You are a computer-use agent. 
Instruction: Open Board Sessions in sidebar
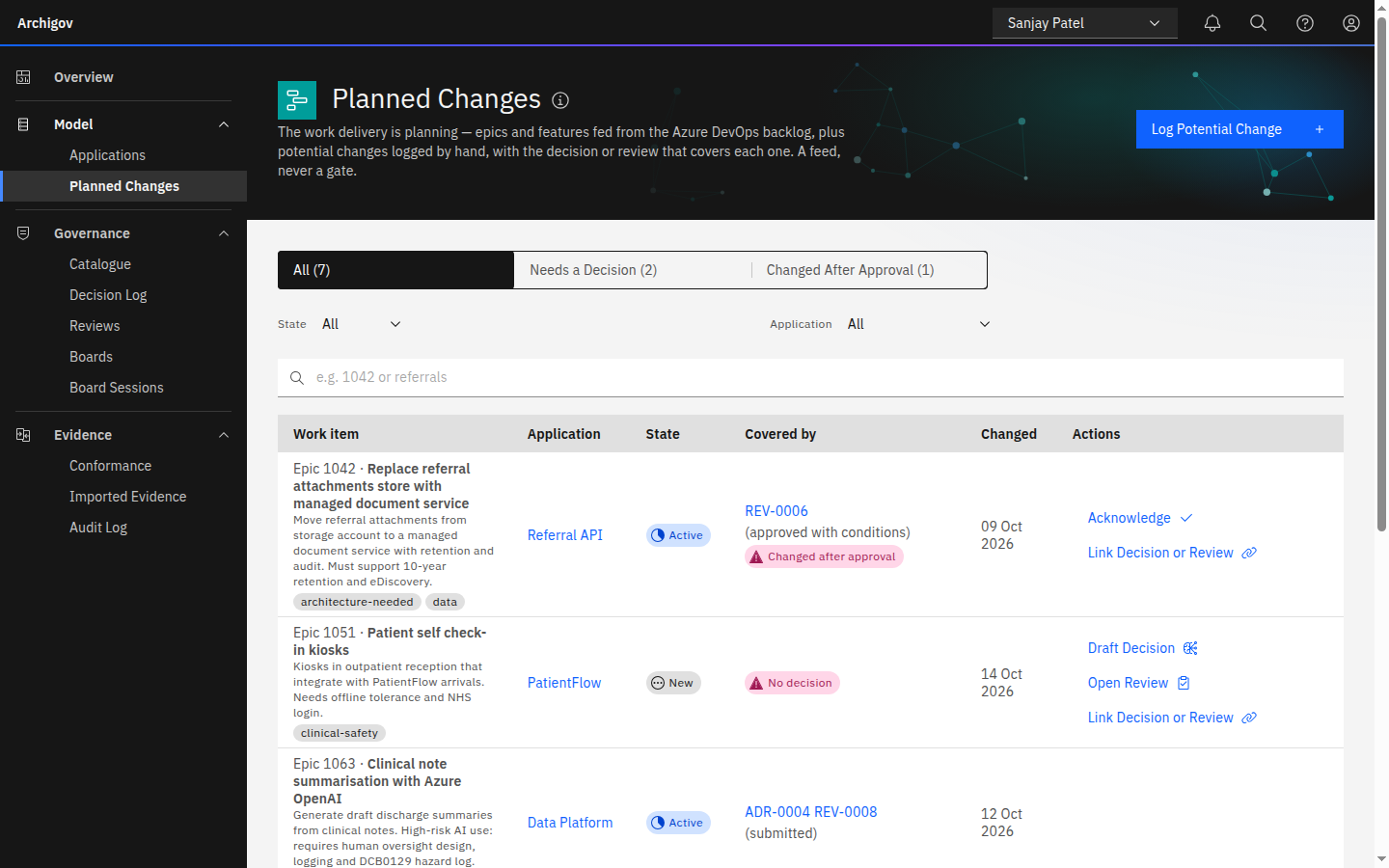pos(117,388)
